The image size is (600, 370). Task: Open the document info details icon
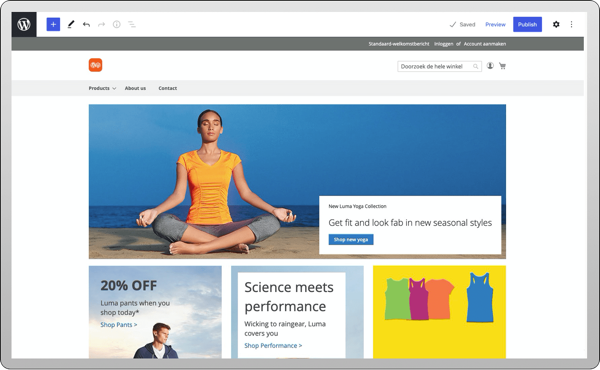tap(117, 24)
